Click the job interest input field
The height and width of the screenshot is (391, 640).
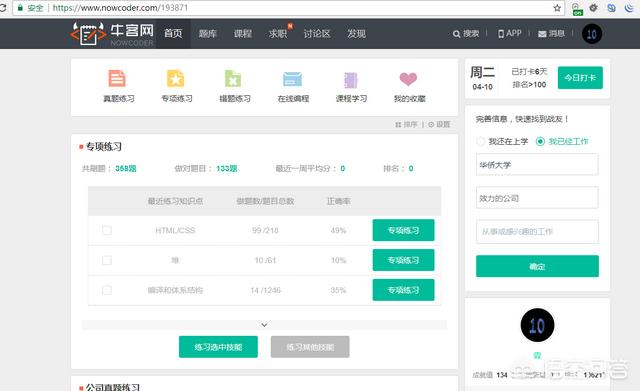pos(537,231)
